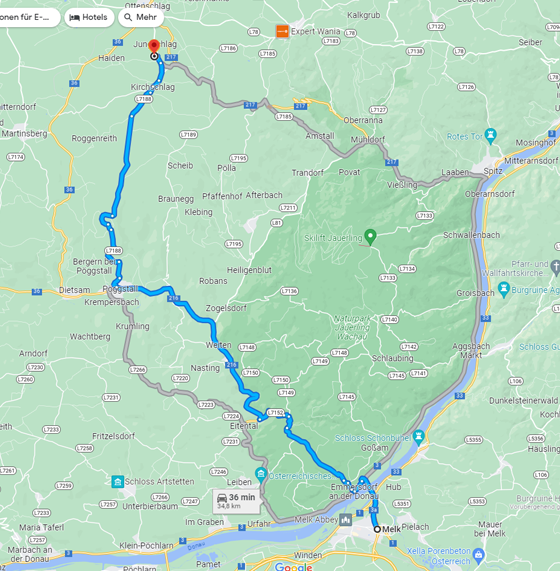Open the Schloss Schönbühel castle marker
This screenshot has width=560, height=571.
(419, 438)
